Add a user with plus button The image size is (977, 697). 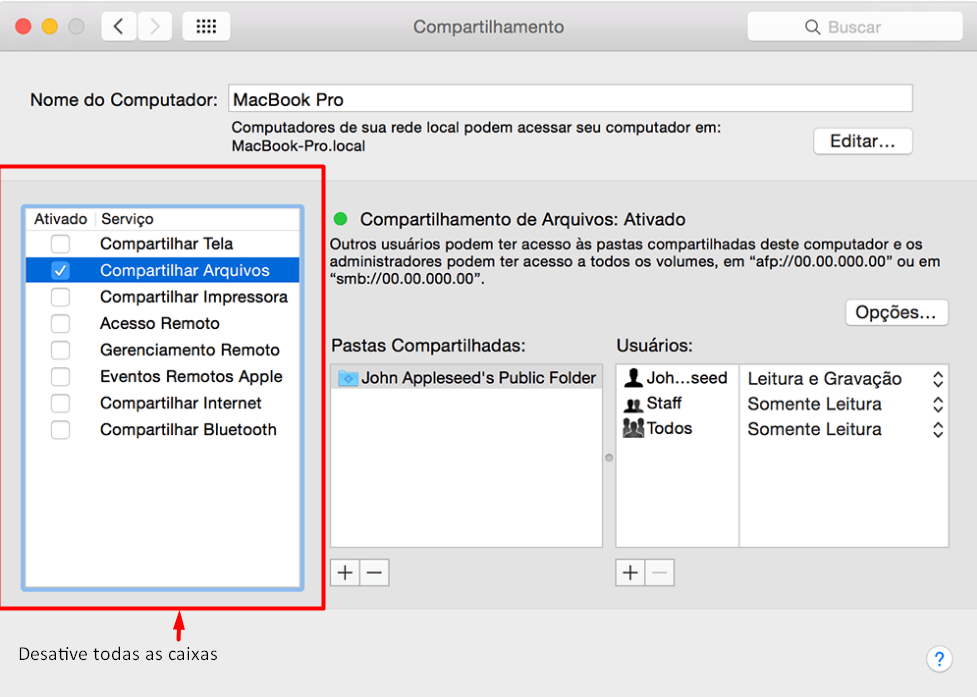(630, 572)
